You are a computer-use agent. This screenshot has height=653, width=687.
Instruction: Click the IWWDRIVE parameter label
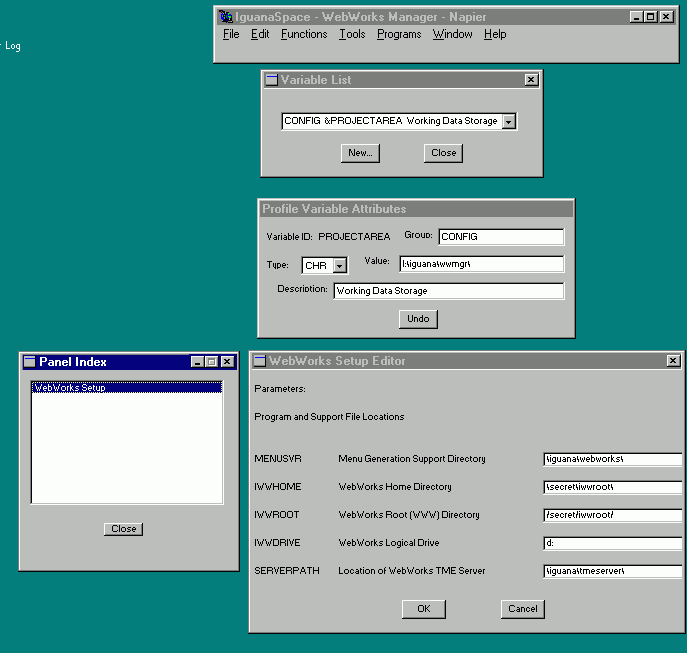point(277,543)
